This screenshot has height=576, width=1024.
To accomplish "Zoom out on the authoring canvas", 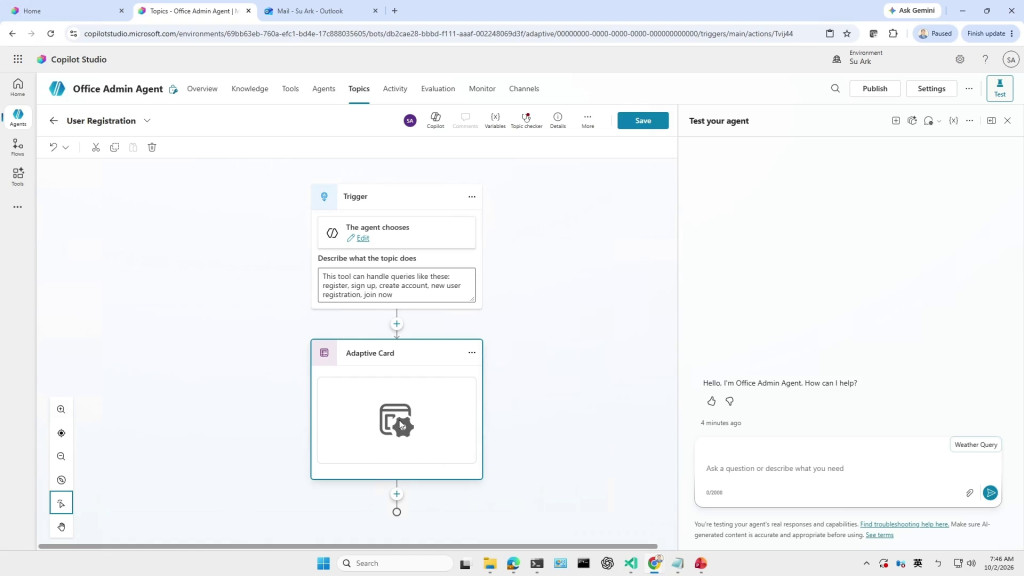I will point(61,456).
